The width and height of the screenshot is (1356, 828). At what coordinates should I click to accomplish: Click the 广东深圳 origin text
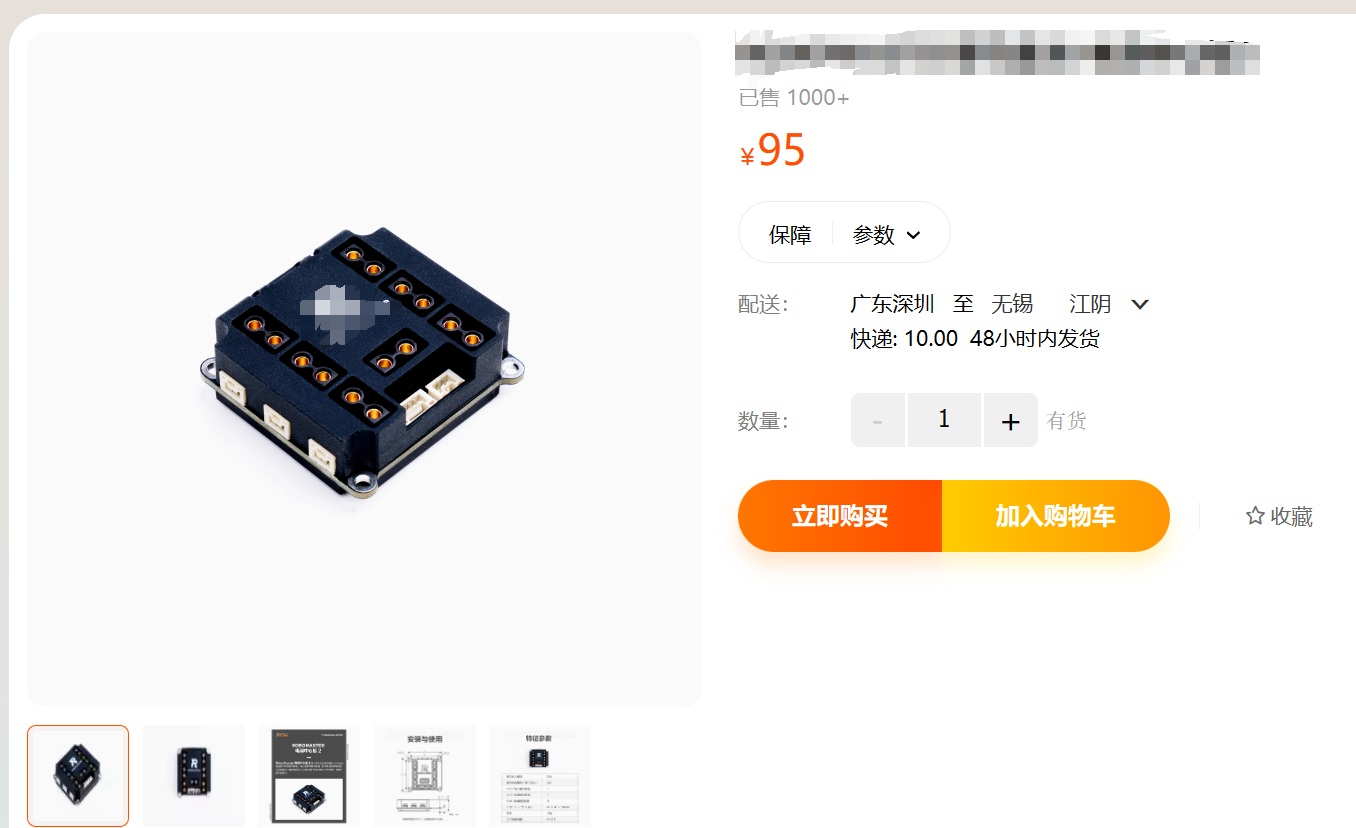[892, 304]
